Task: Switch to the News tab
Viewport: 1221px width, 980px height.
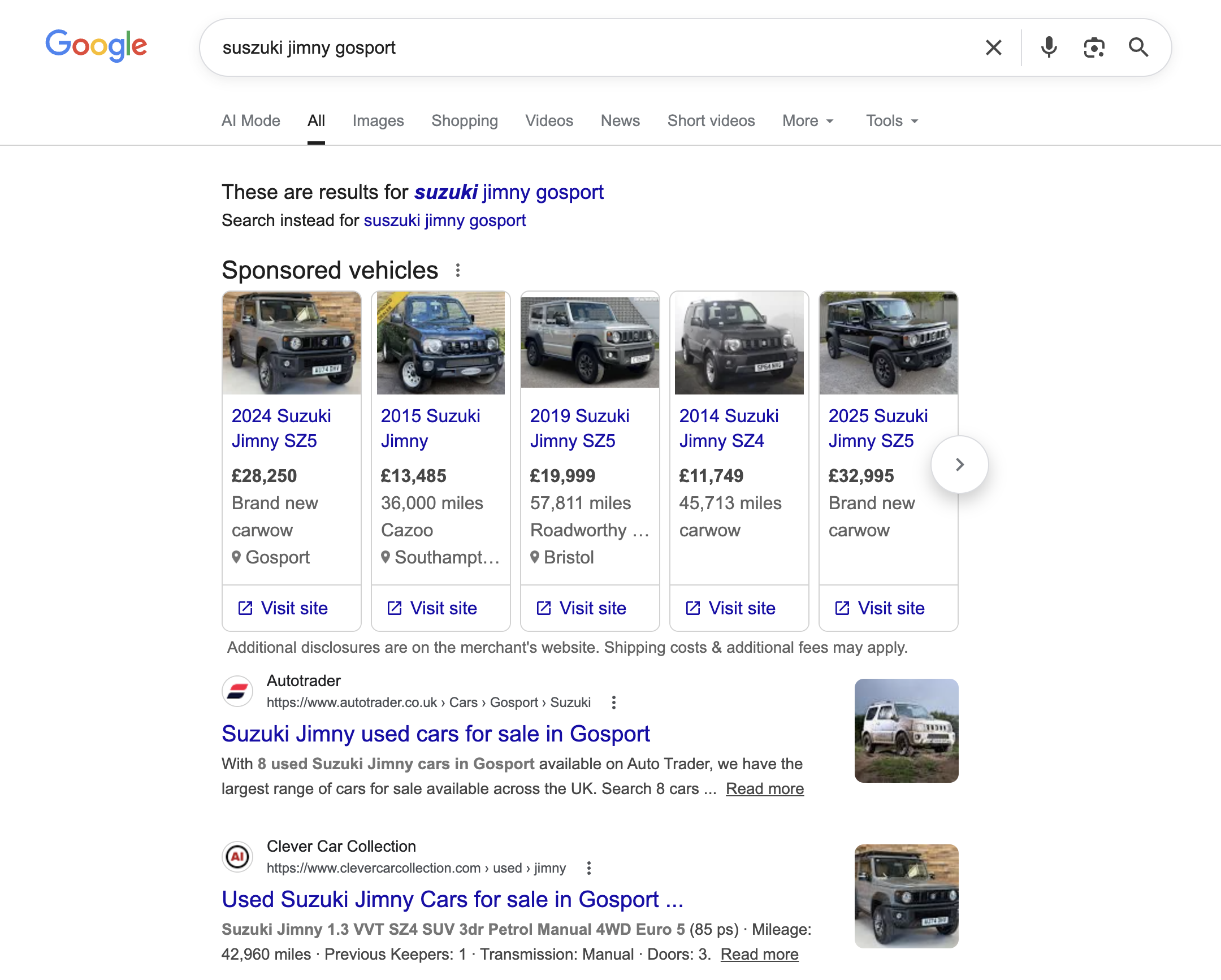Action: (x=620, y=120)
